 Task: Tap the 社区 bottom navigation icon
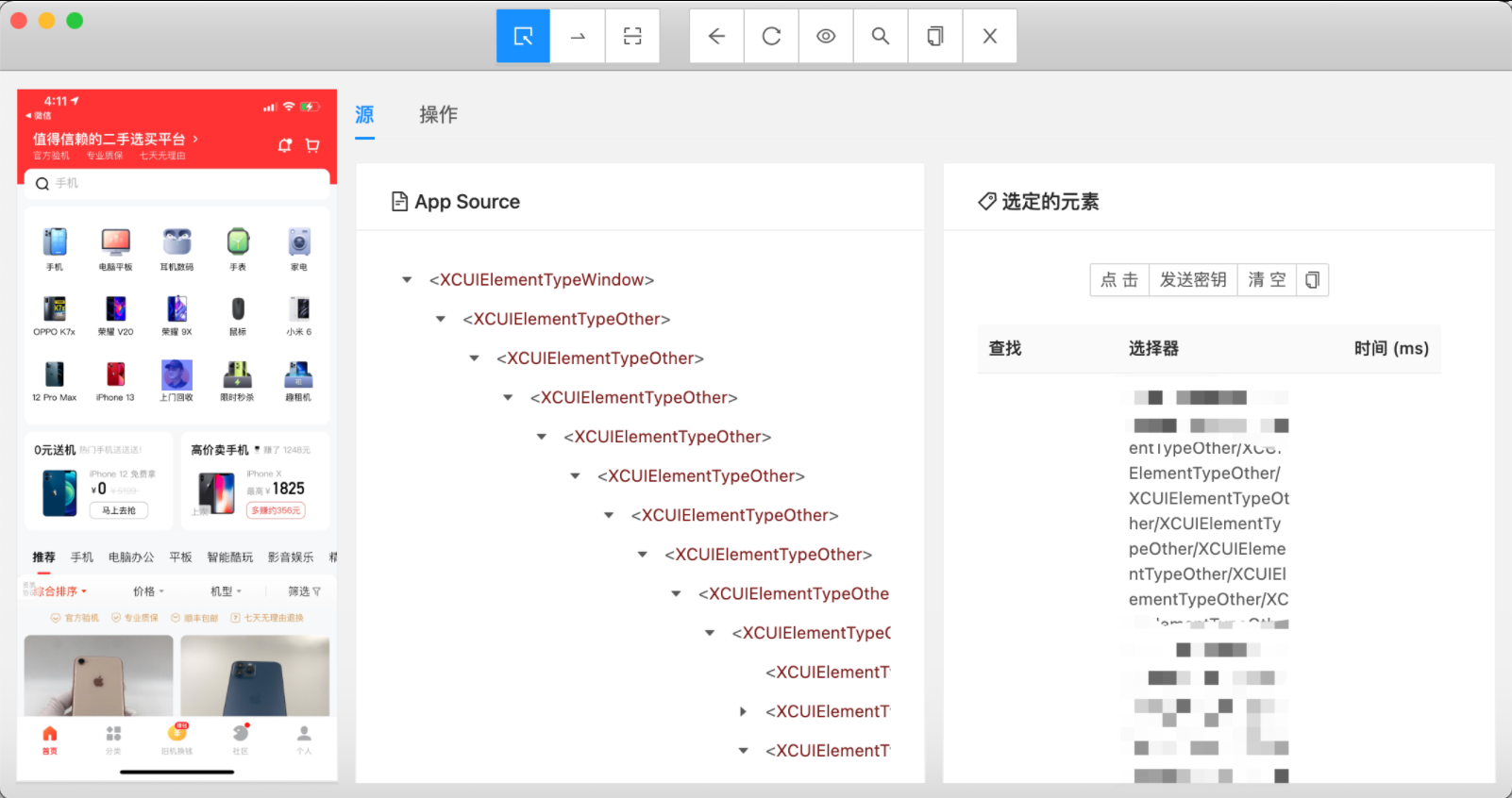pyautogui.click(x=241, y=740)
